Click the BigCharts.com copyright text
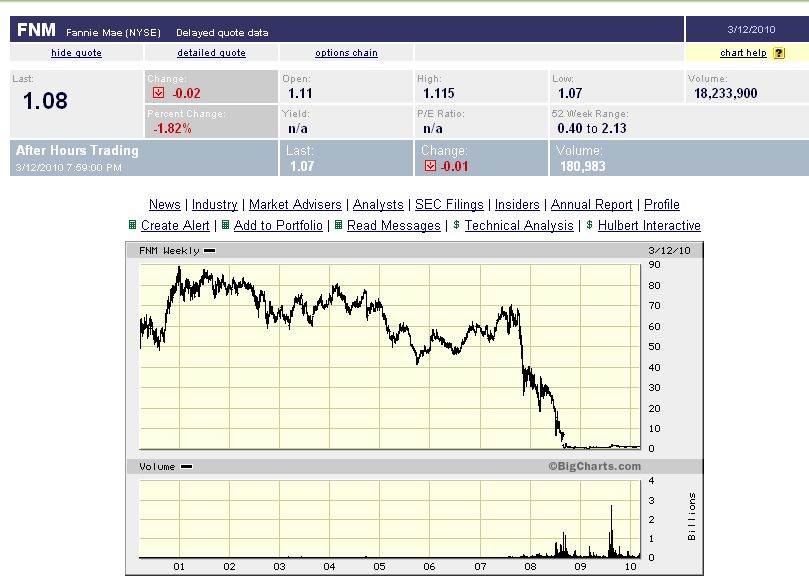The width and height of the screenshot is (809, 586). pos(594,466)
